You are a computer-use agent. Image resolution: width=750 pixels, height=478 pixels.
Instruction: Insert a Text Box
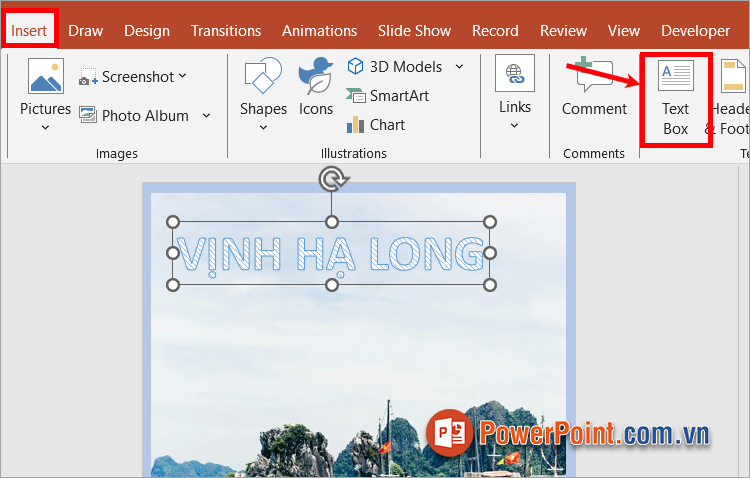pos(676,98)
